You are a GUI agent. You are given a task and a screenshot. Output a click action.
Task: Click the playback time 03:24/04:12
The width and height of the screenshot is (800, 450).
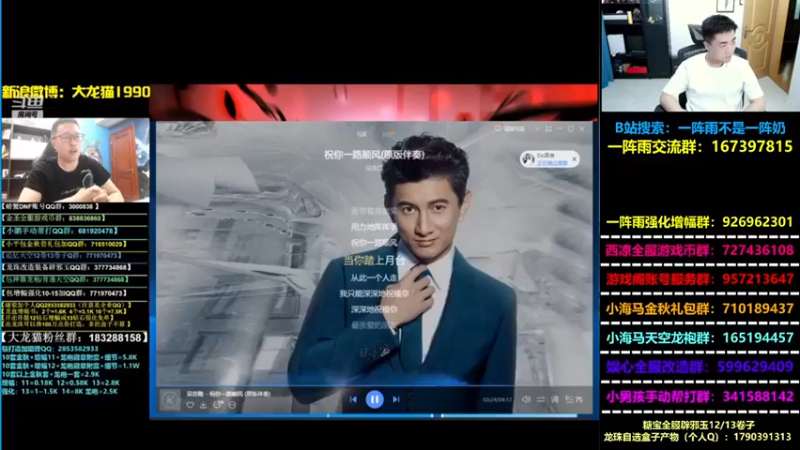pyautogui.click(x=497, y=399)
